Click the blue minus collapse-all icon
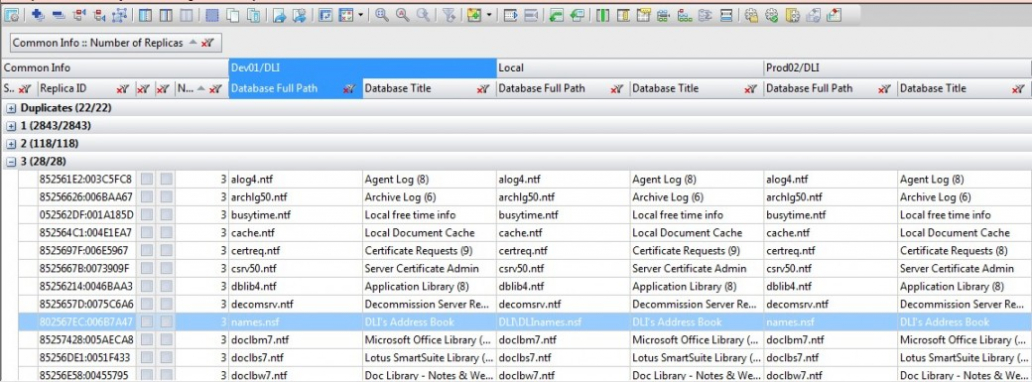 click(x=59, y=15)
